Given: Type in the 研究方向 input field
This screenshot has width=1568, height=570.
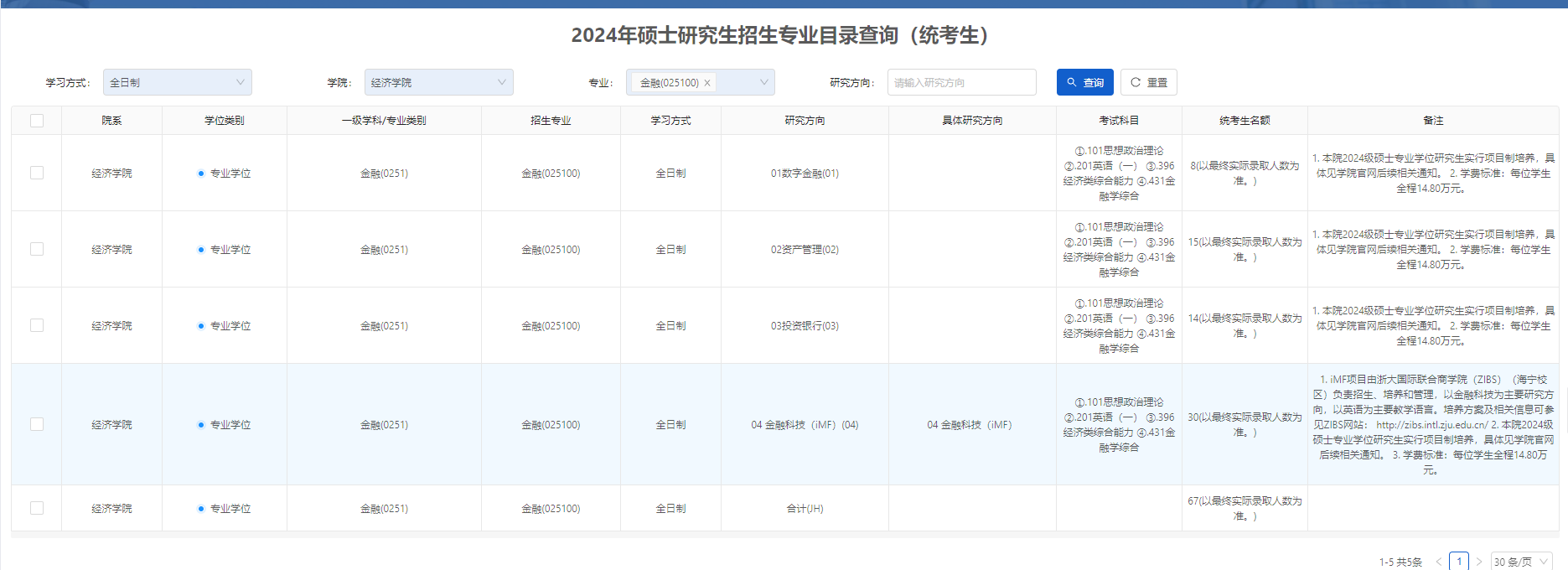Looking at the screenshot, I should [x=961, y=82].
